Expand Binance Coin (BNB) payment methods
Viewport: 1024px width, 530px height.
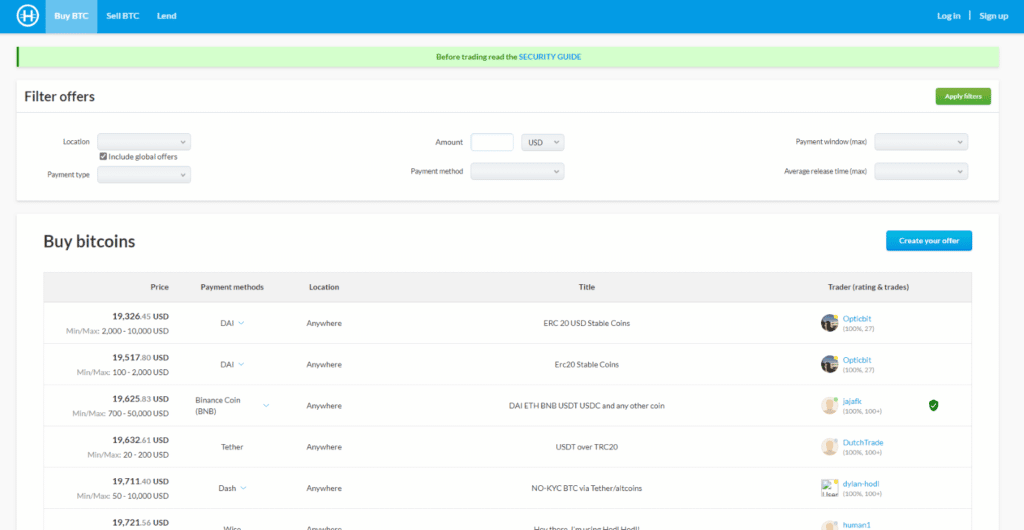[x=266, y=405]
